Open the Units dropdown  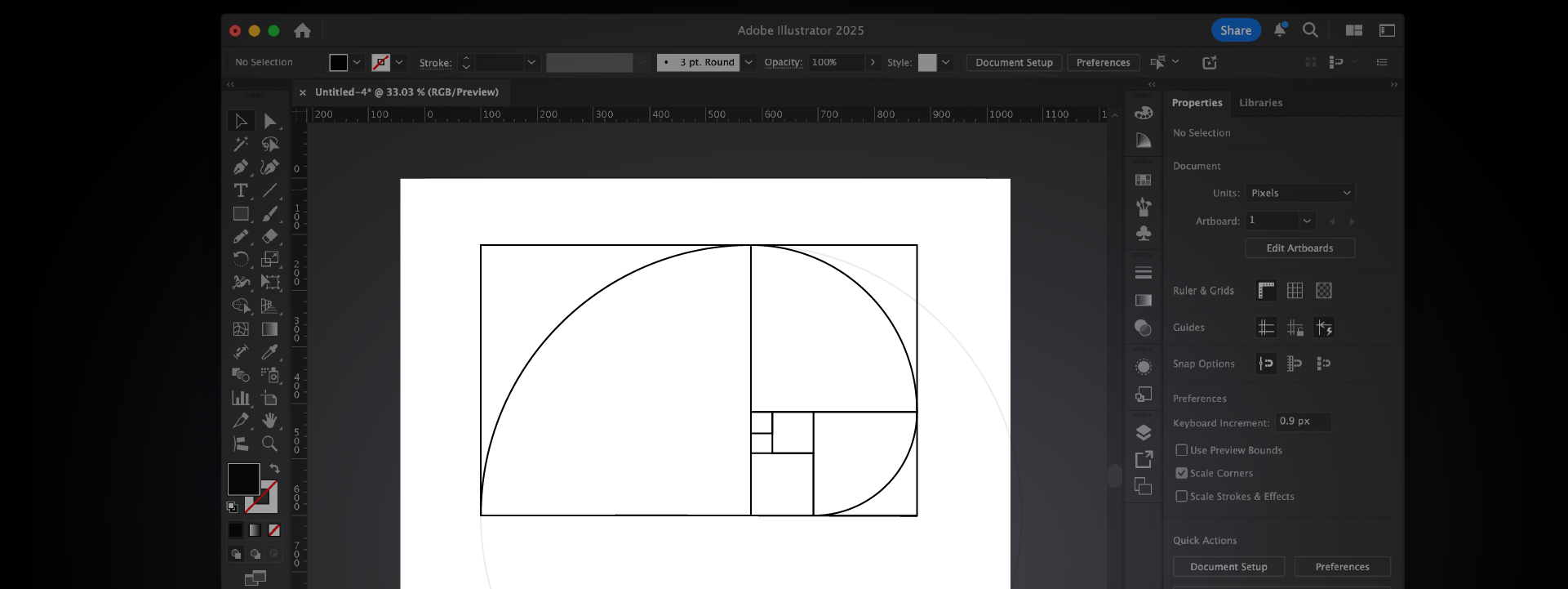pyautogui.click(x=1300, y=193)
